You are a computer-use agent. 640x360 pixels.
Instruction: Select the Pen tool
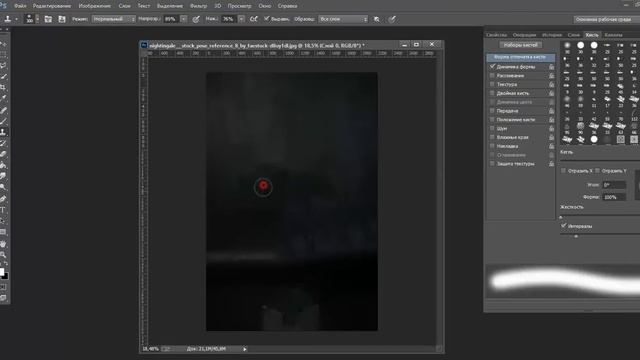tap(3, 199)
